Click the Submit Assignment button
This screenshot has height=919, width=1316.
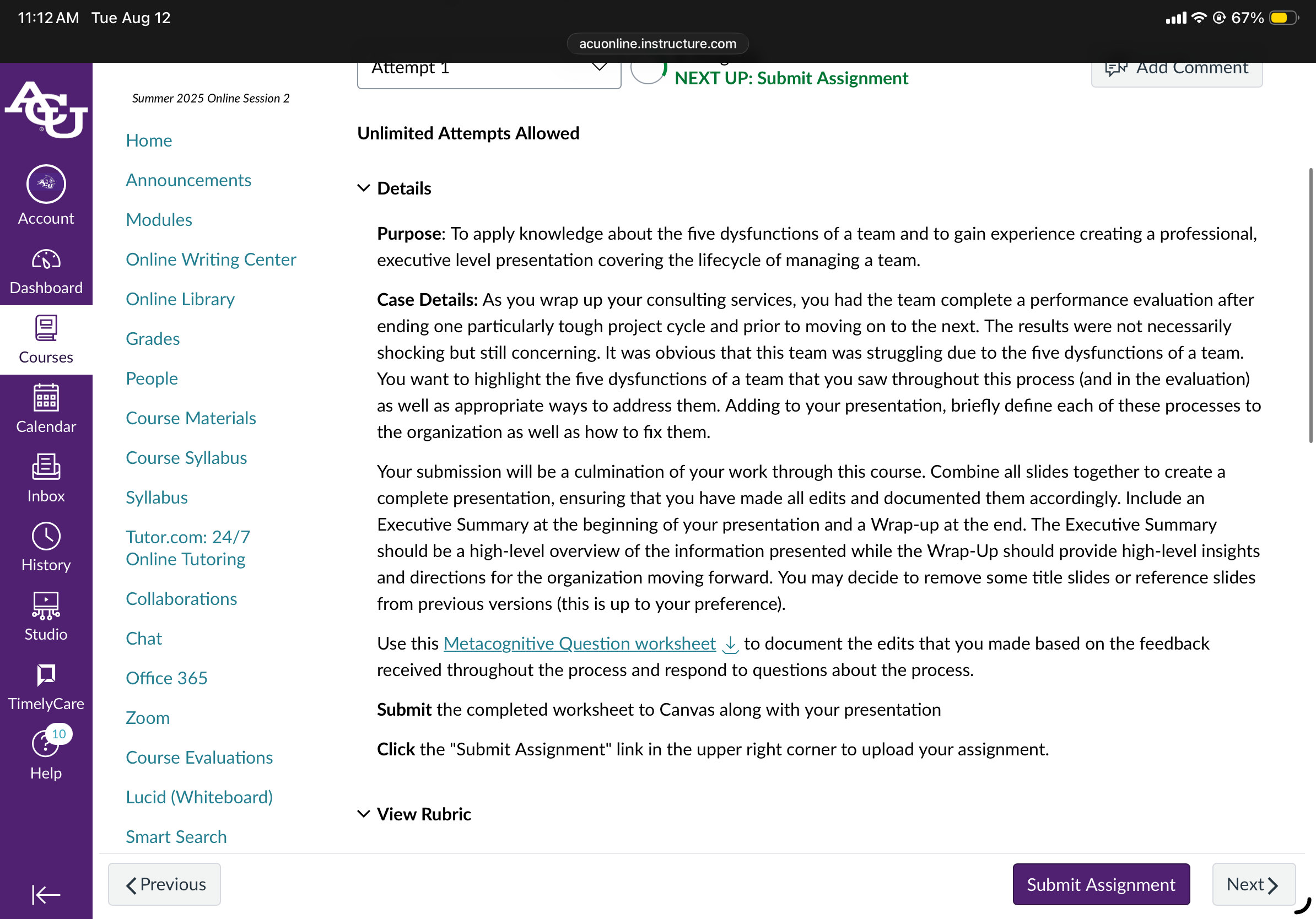(1101, 884)
